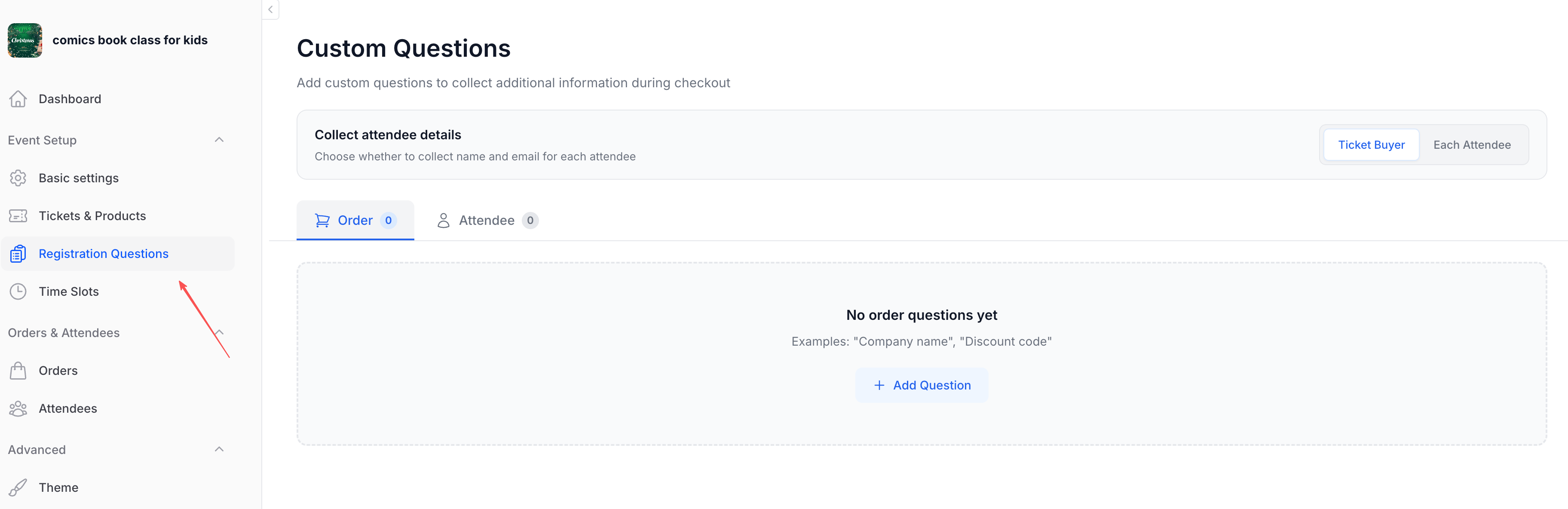Collapse the sidebar with the back chevron
1568x509 pixels.
click(x=269, y=9)
